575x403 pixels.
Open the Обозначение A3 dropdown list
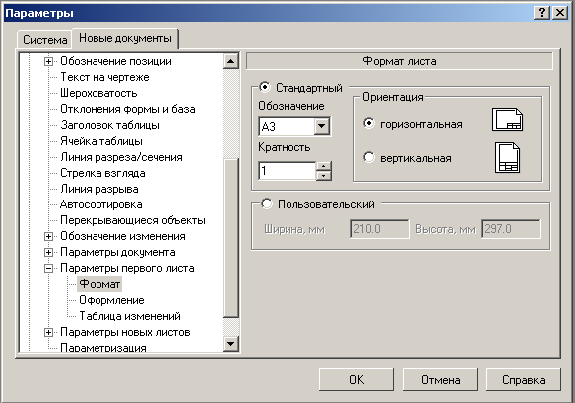[322, 127]
